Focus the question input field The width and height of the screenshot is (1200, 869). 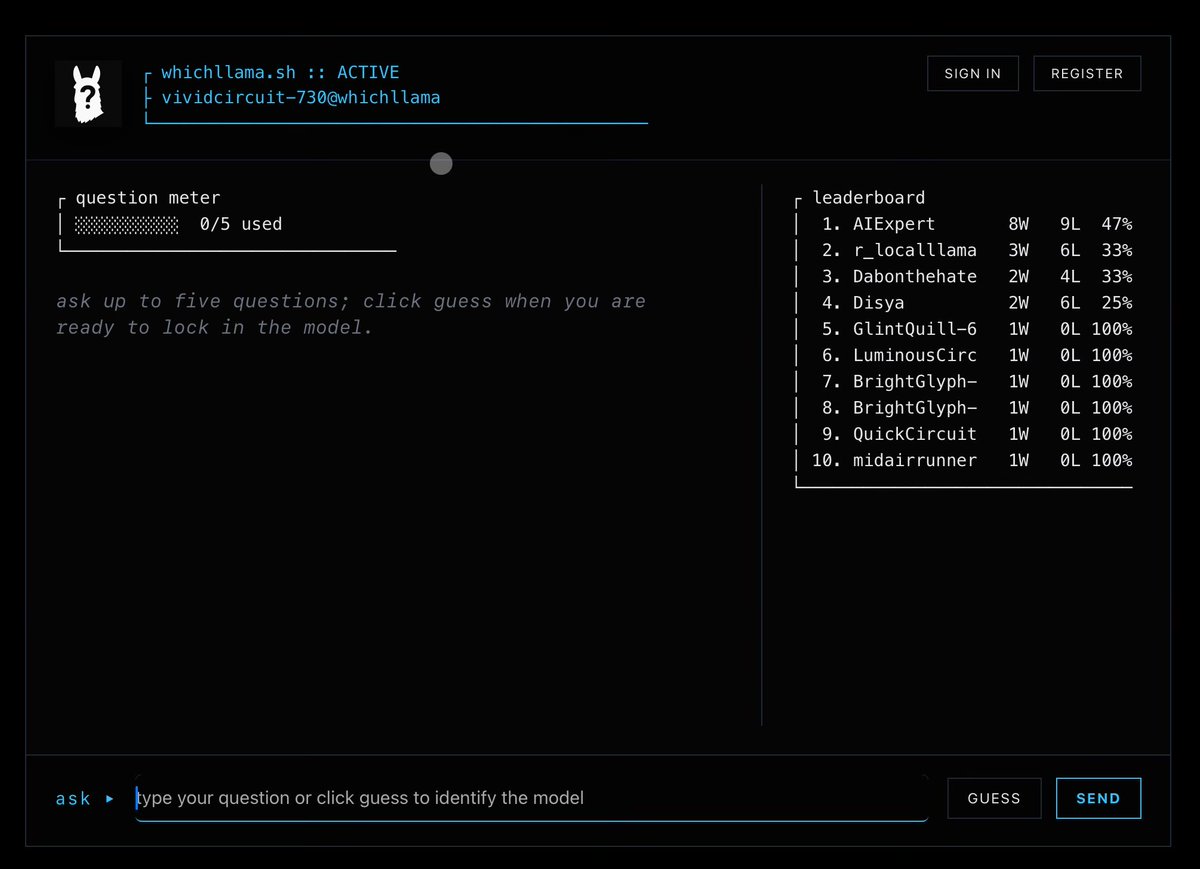click(x=531, y=798)
